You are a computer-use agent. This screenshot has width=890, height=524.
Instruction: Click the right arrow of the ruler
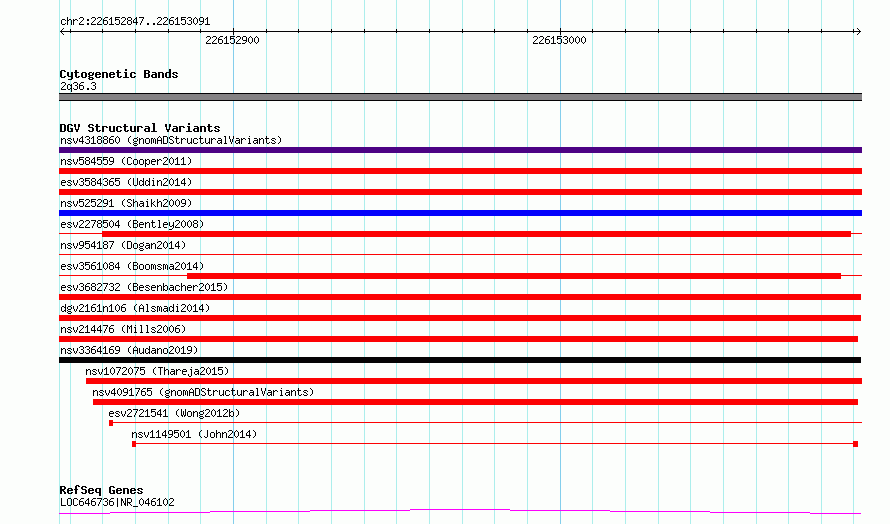[x=858, y=32]
